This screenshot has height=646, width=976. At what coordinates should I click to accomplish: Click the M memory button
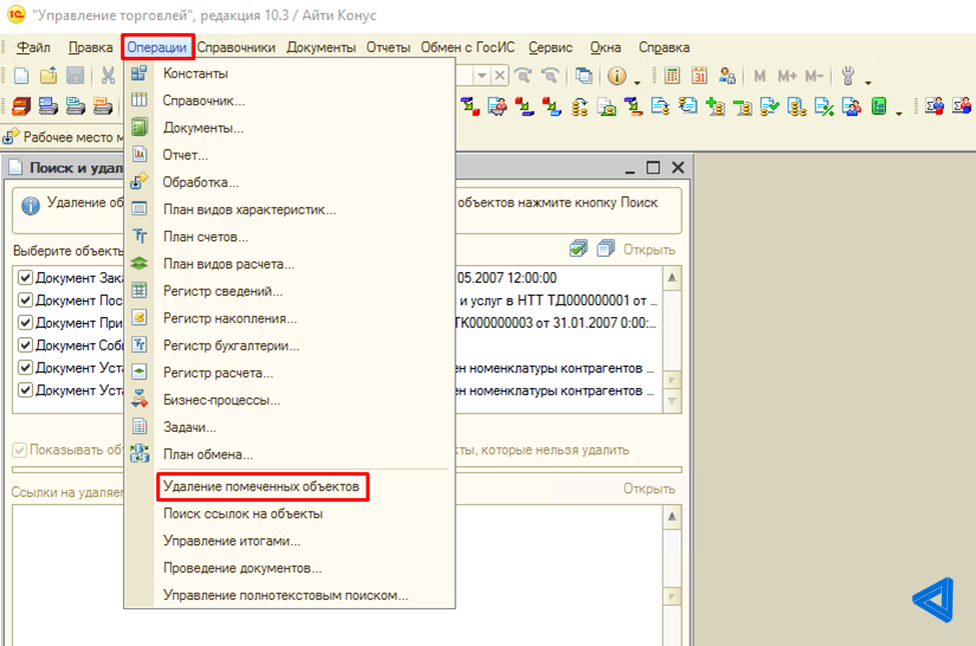[759, 76]
